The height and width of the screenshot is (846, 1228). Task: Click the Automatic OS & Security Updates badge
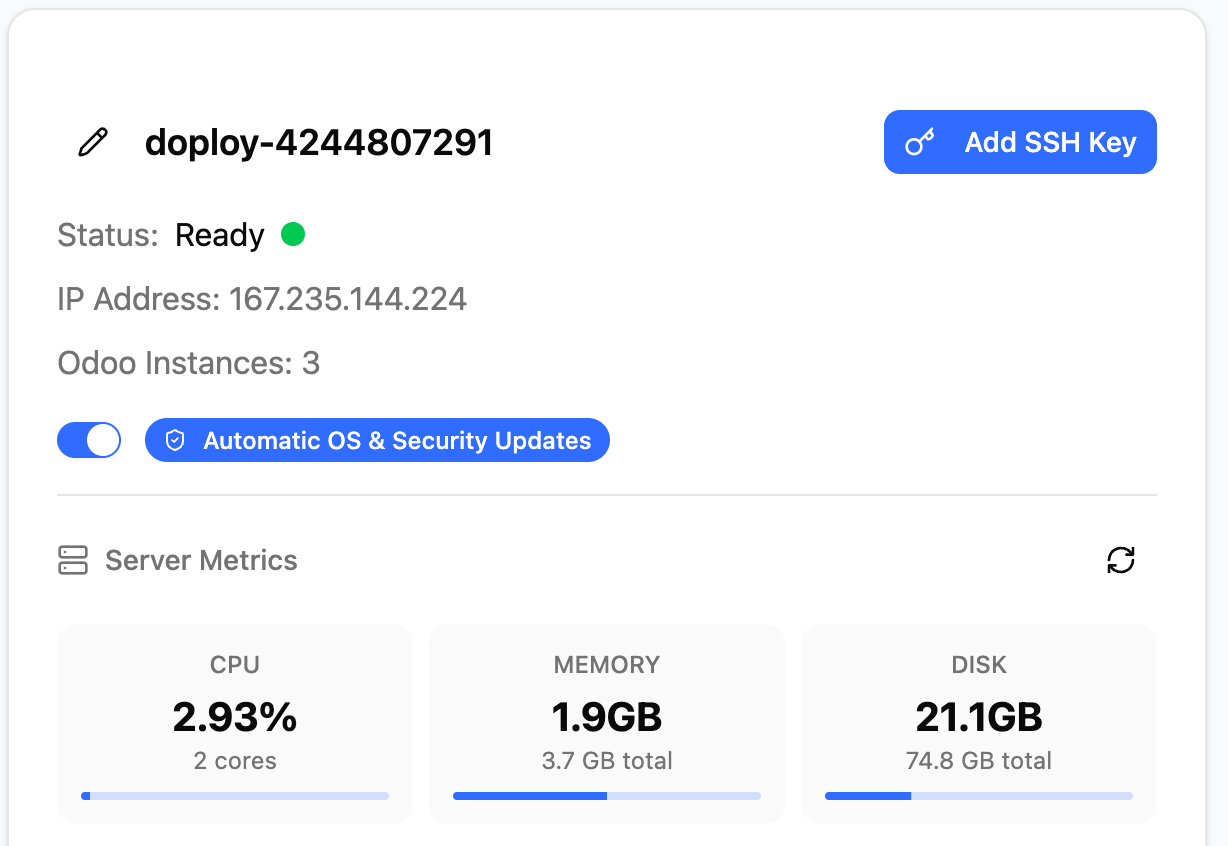tap(377, 440)
